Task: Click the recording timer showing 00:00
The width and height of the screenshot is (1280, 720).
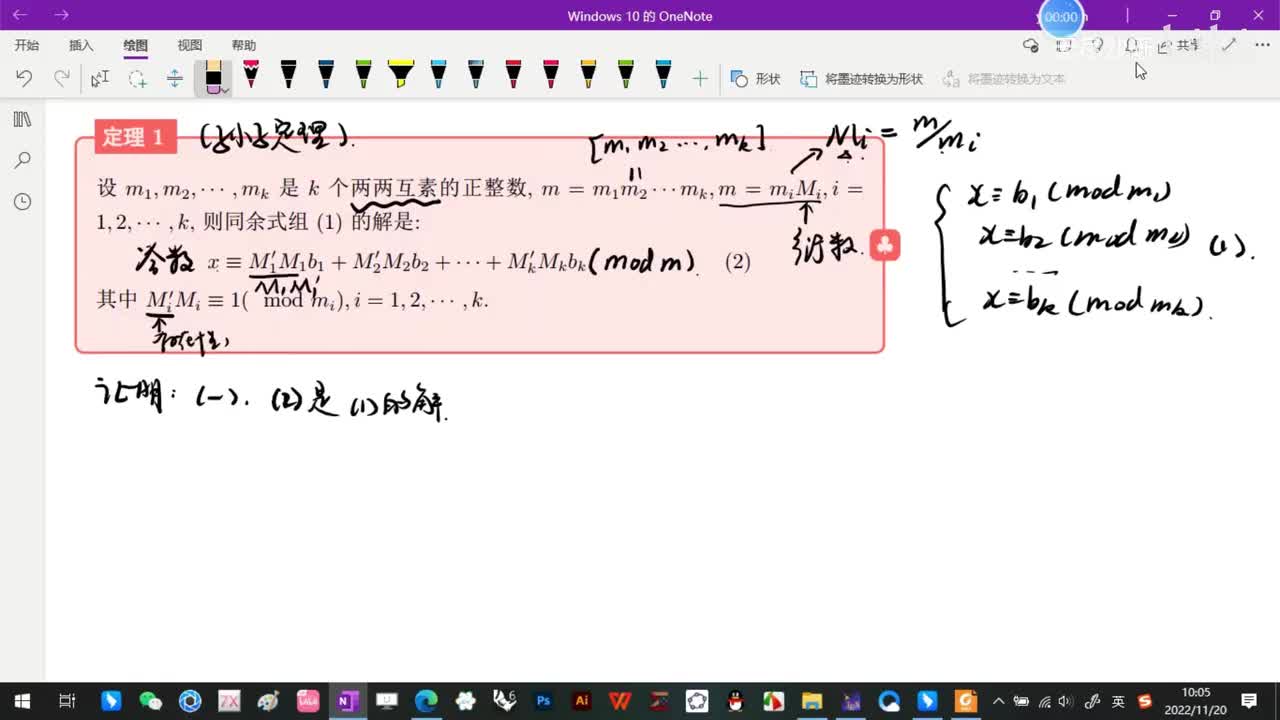Action: point(1061,17)
